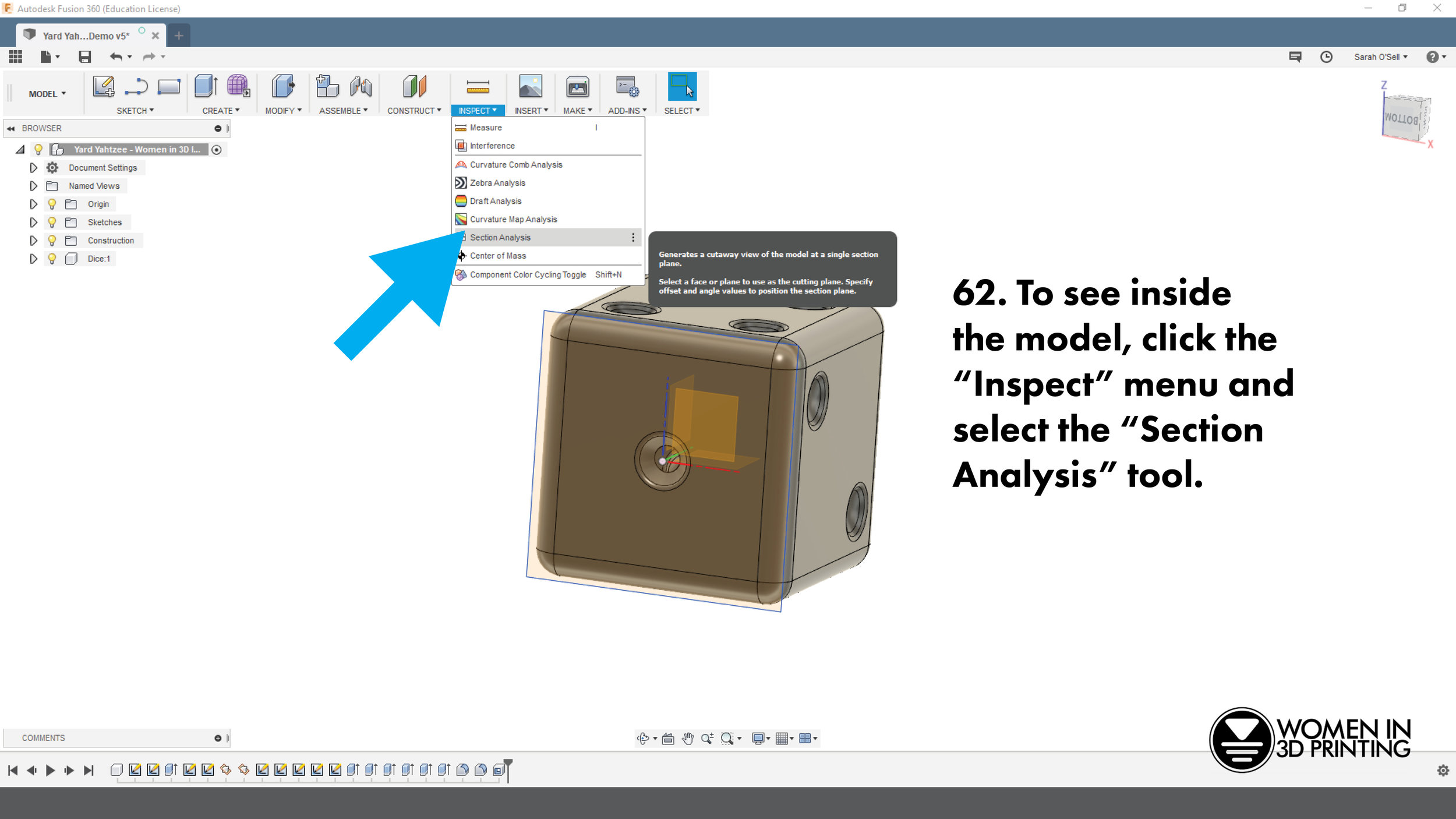1456x819 pixels.
Task: Select Section Analysis menu entry
Action: point(547,237)
